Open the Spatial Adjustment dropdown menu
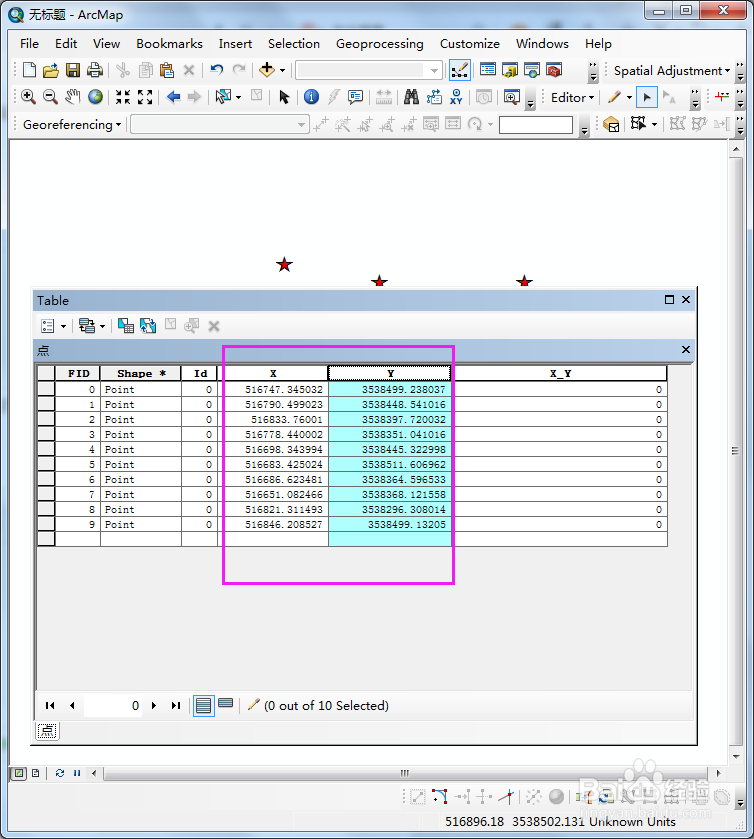Image resolution: width=754 pixels, height=839 pixels. point(672,71)
